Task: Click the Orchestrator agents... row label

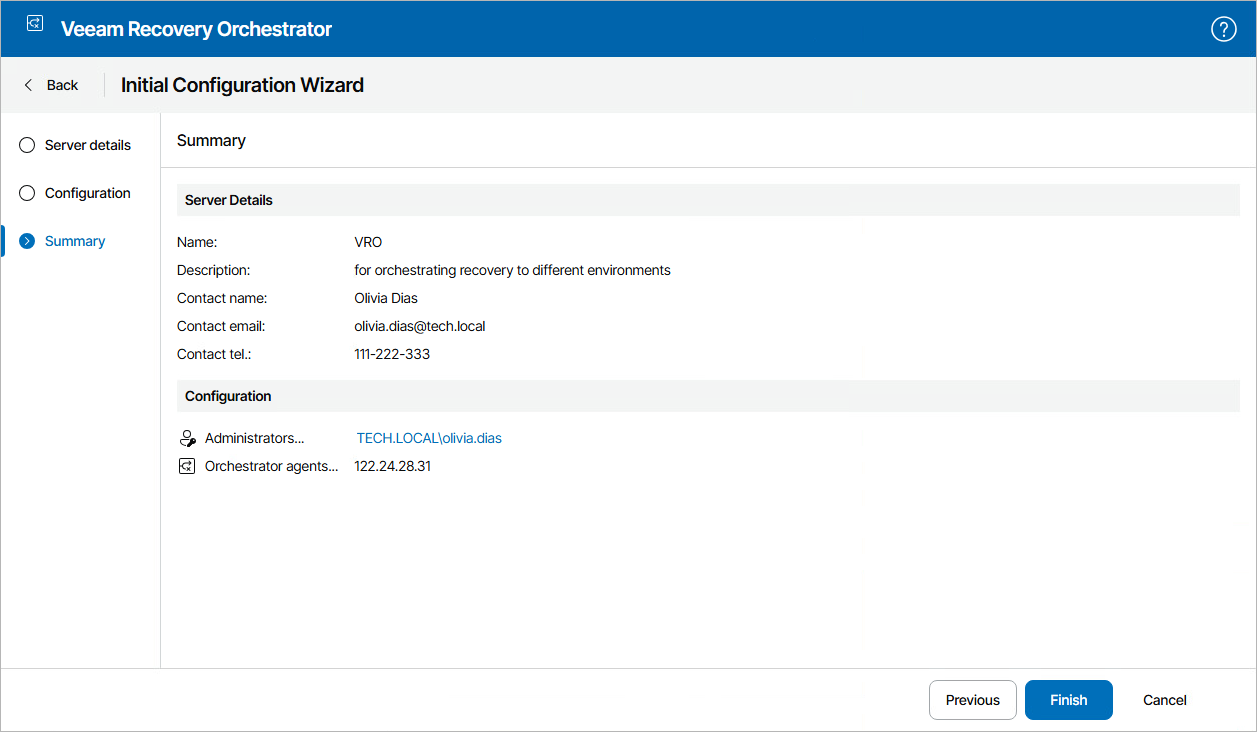Action: point(271,466)
